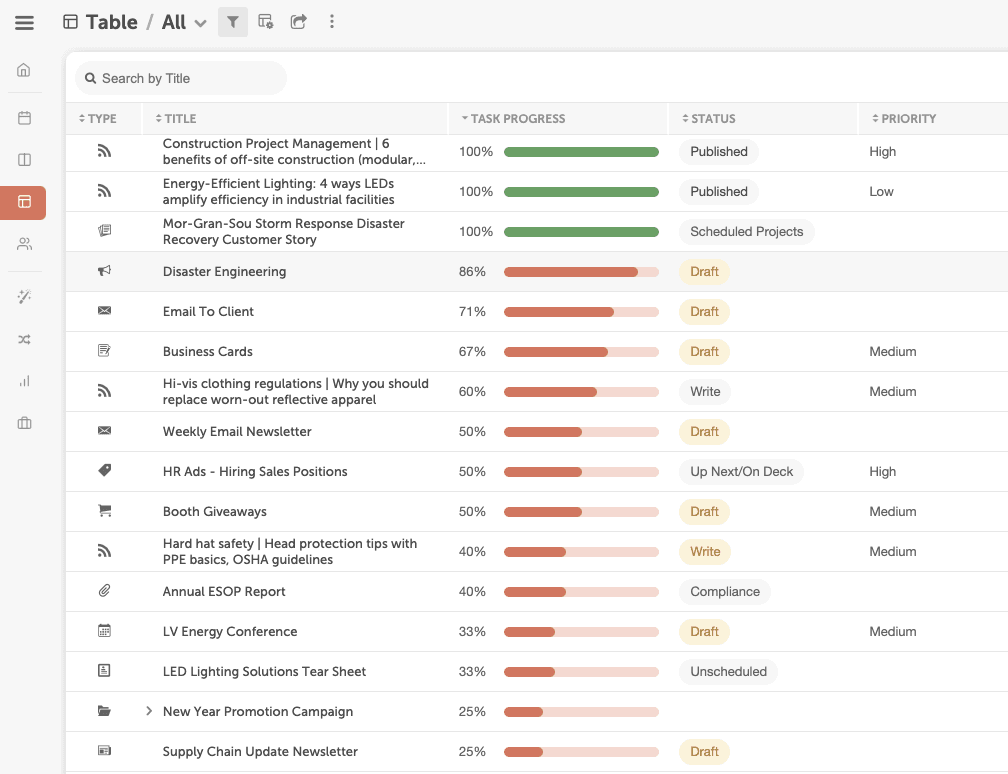
Task: Open the team members sidebar icon
Action: [x=24, y=244]
